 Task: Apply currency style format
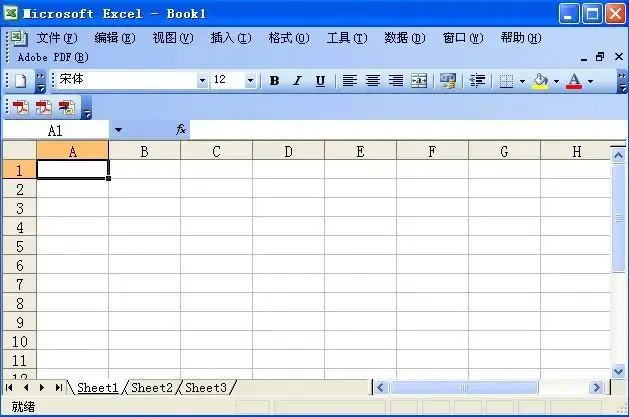point(448,81)
